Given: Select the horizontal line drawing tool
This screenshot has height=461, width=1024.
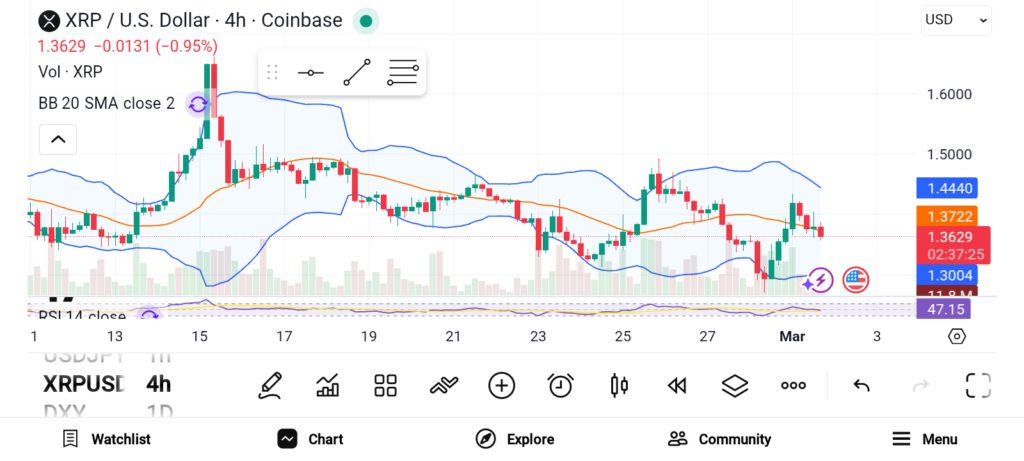Looking at the screenshot, I should click(311, 73).
